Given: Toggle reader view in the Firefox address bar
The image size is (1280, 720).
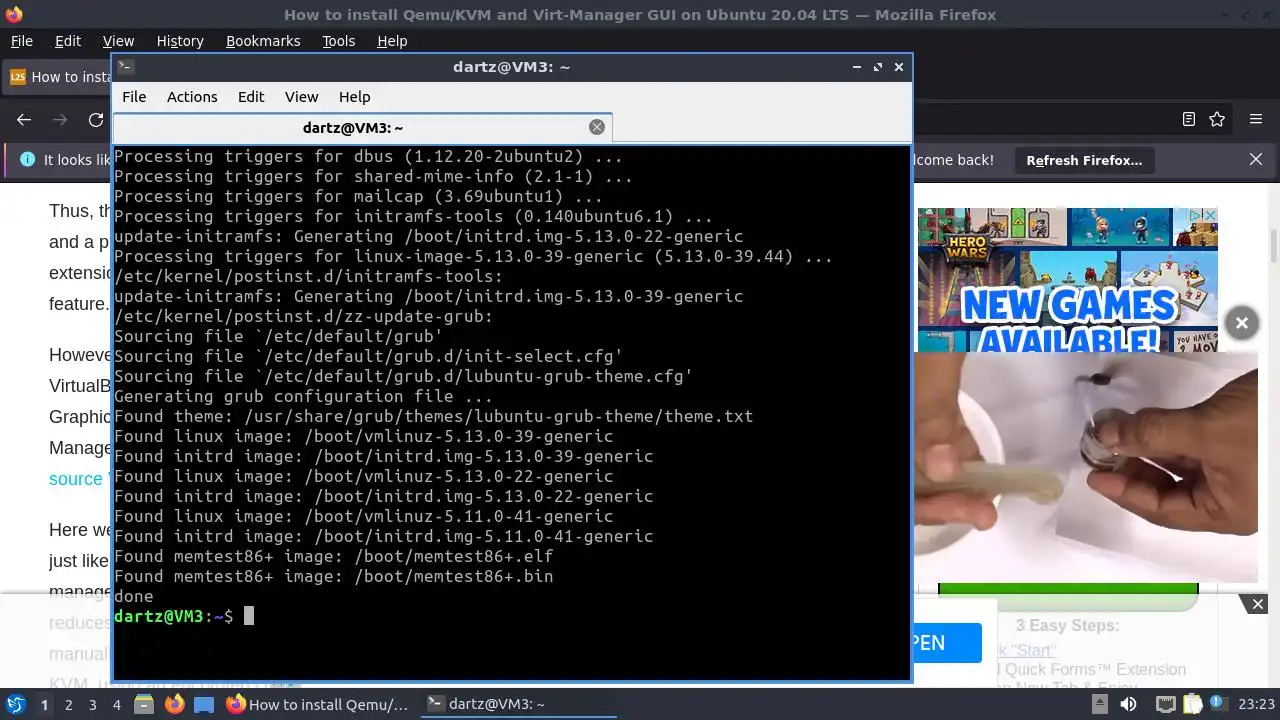Looking at the screenshot, I should (1189, 120).
